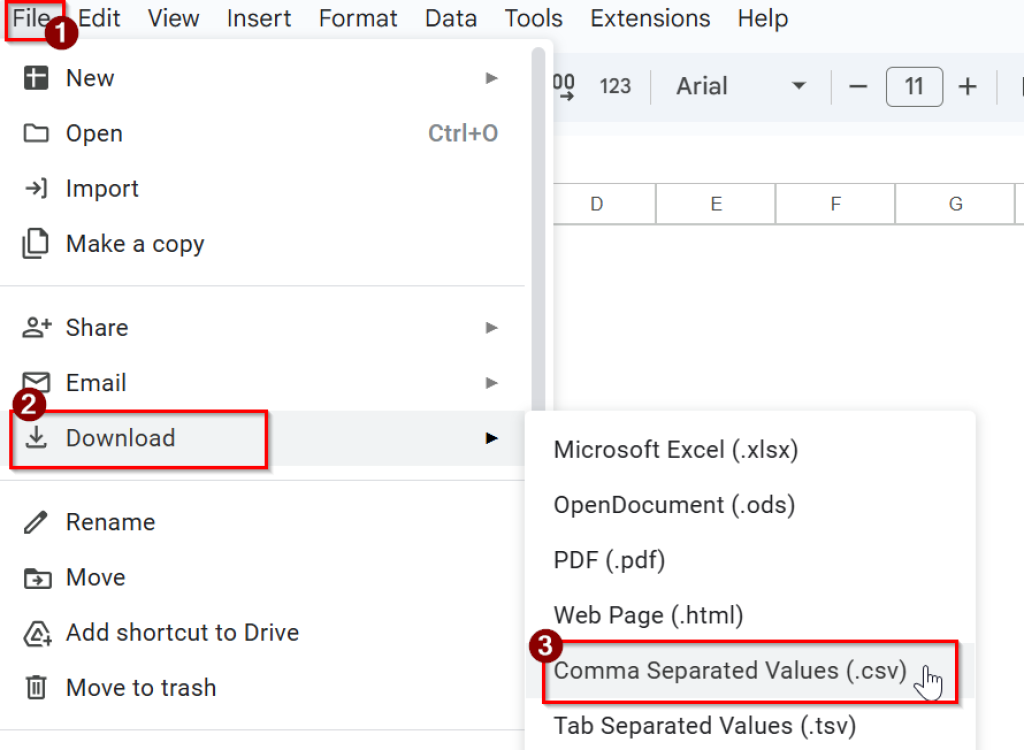Click the Import arrow icon
This screenshot has height=750, width=1024.
click(x=36, y=188)
